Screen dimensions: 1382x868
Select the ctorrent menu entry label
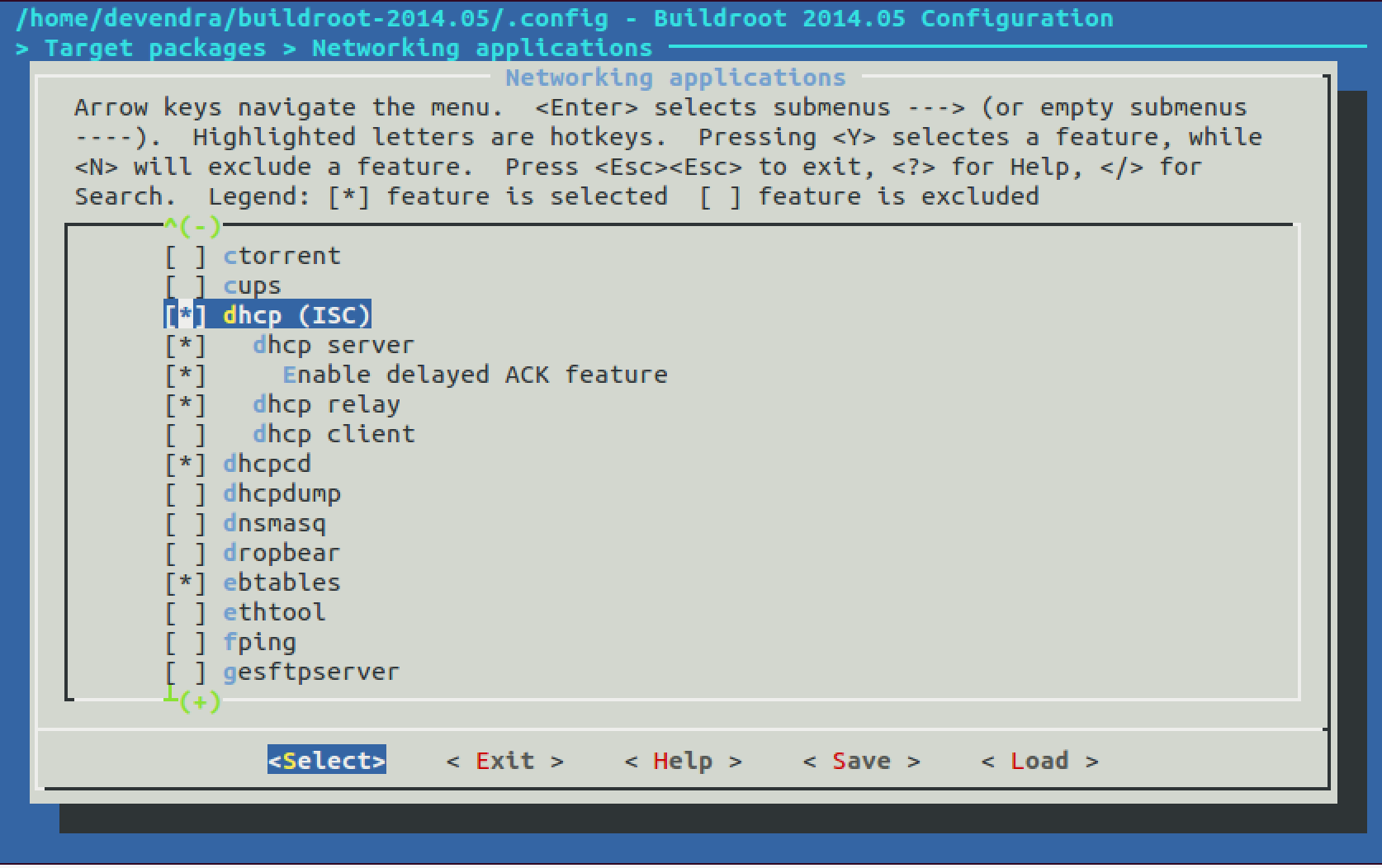click(282, 257)
